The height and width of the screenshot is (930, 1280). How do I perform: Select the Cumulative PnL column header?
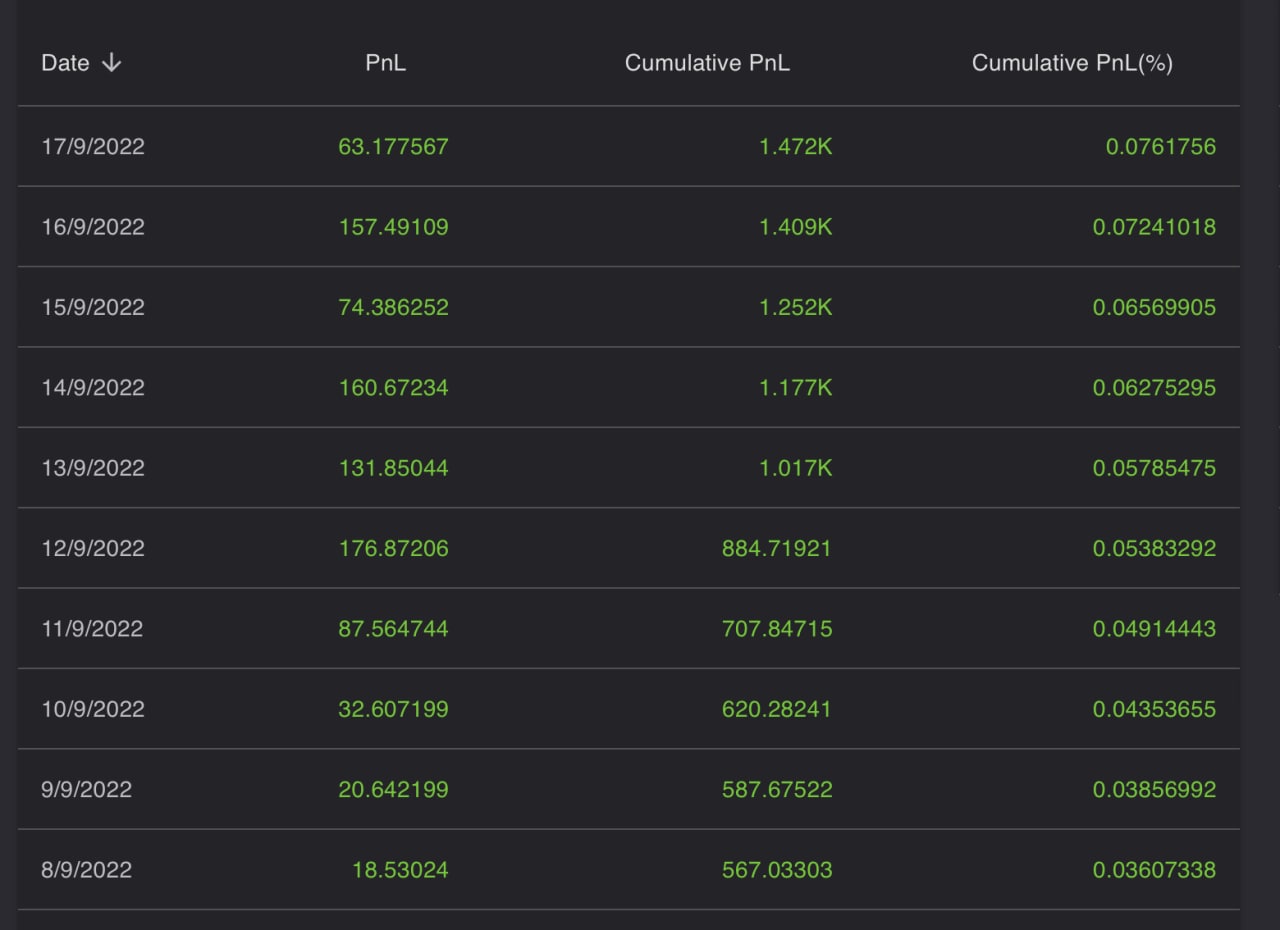[x=707, y=63]
